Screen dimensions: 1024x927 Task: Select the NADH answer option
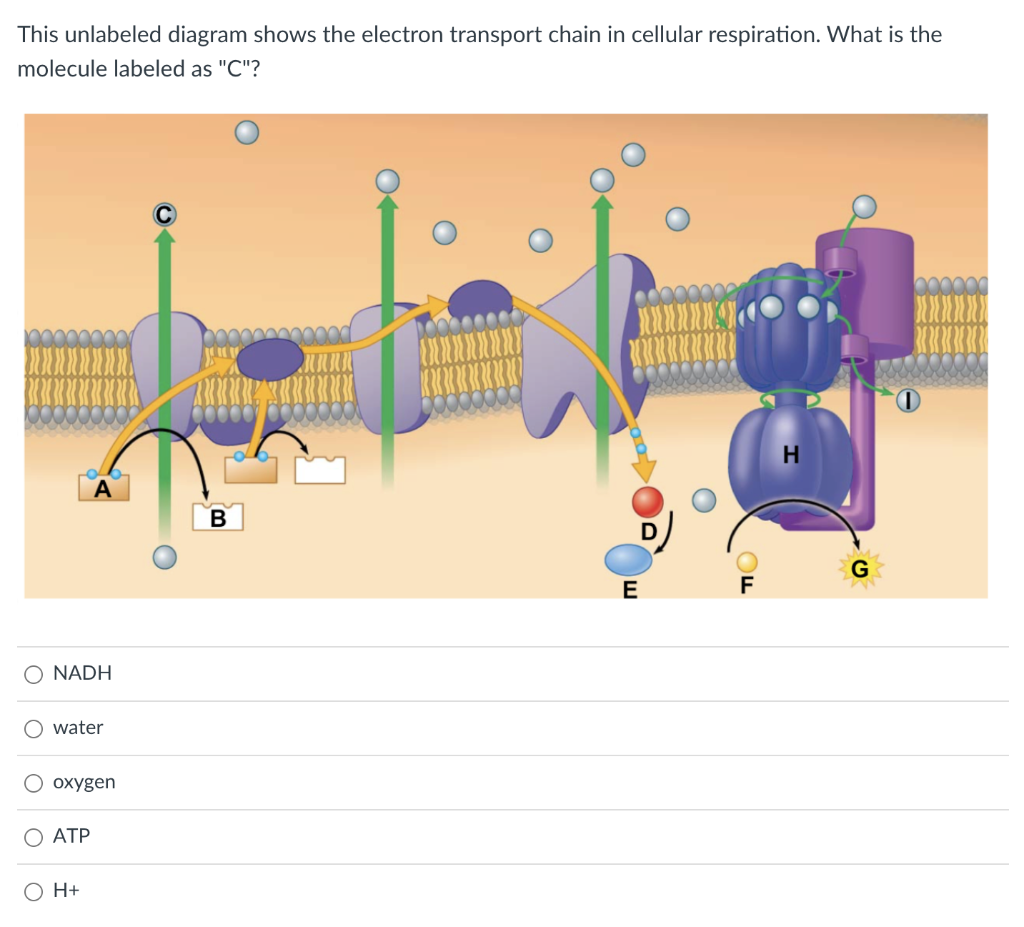(33, 674)
